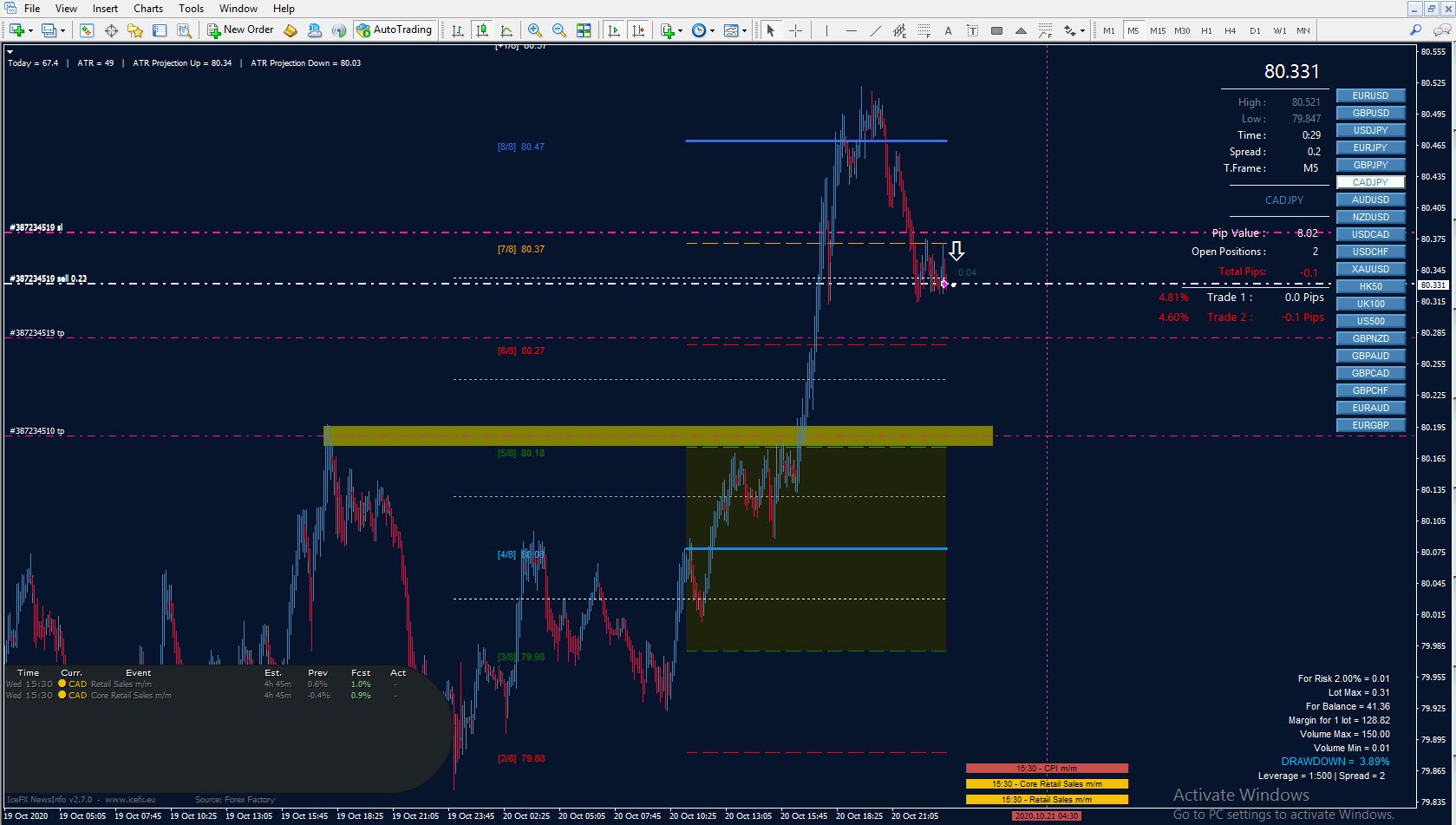Switch chart to line chart mode
This screenshot has height=825, width=1456.
(506, 30)
